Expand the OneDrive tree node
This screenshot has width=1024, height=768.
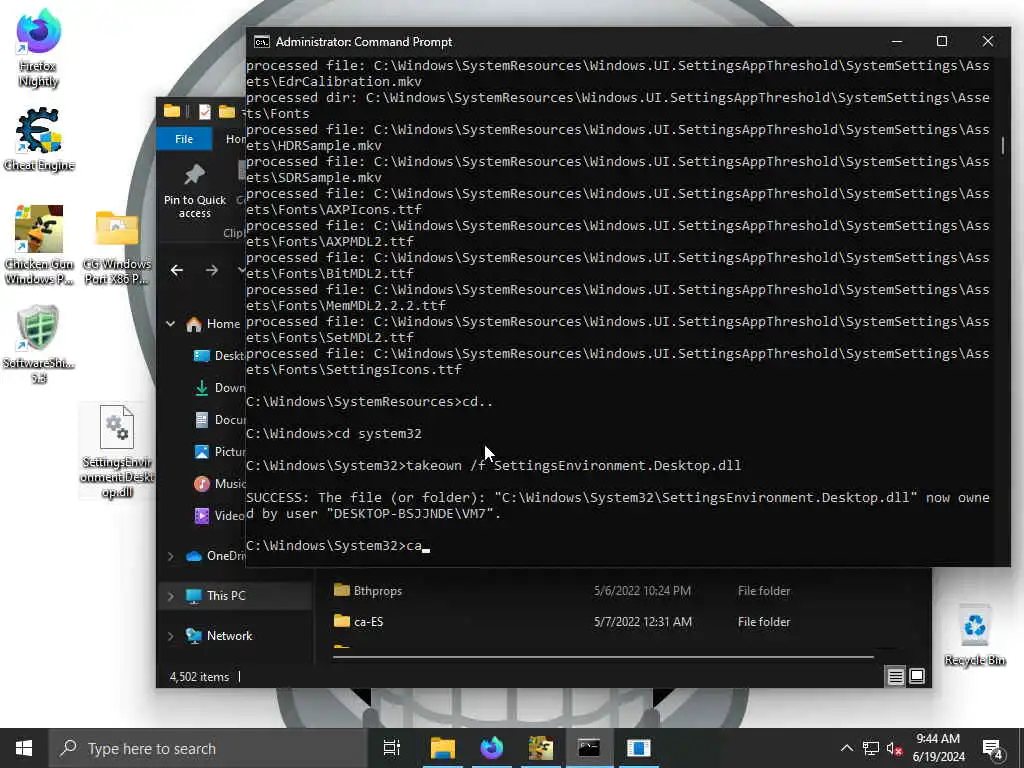[170, 556]
